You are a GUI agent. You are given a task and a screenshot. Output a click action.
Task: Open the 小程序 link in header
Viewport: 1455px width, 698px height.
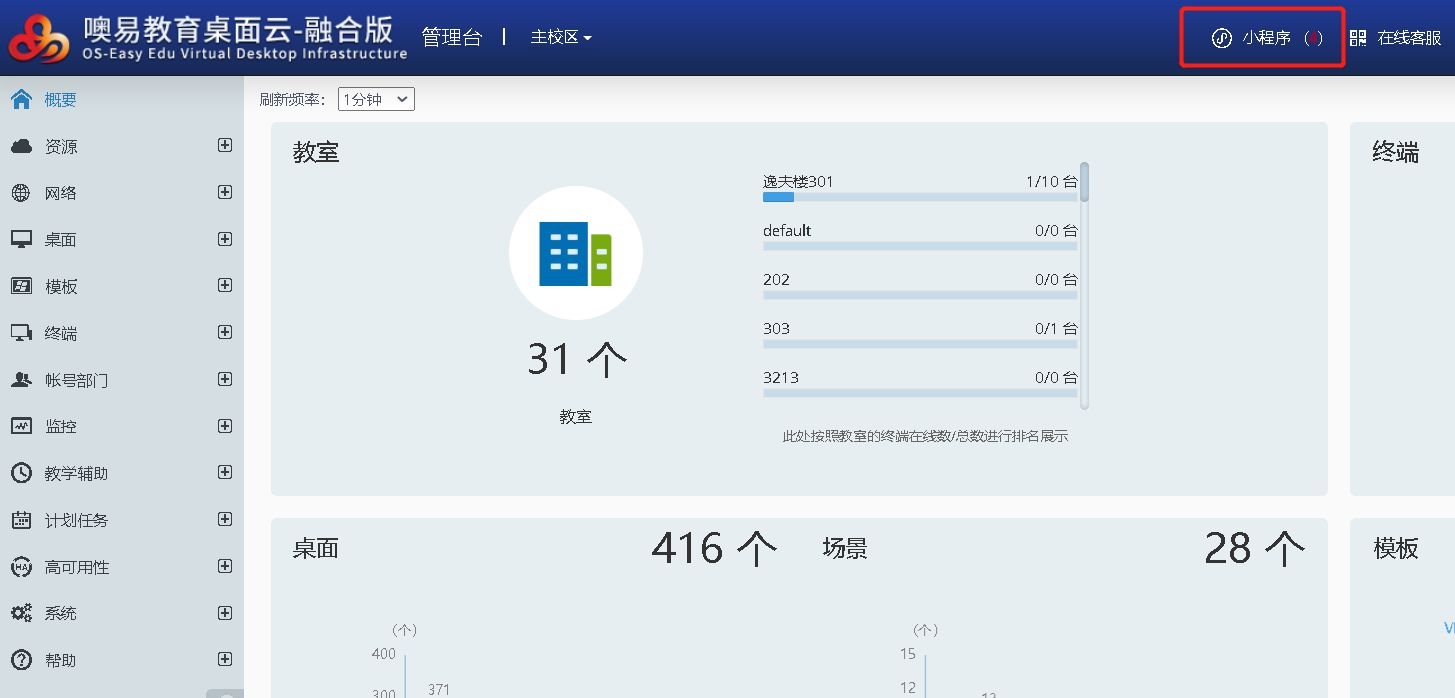point(1266,38)
